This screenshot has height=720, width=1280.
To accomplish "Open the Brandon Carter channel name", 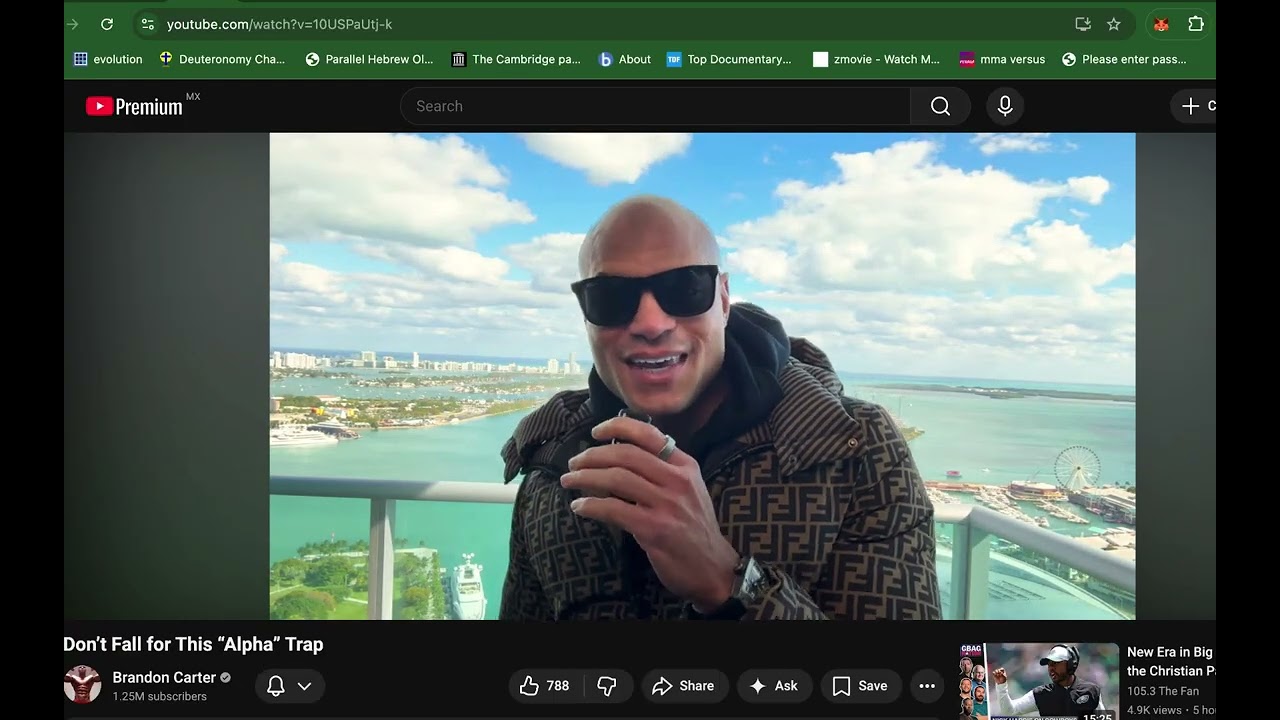I will coord(164,677).
